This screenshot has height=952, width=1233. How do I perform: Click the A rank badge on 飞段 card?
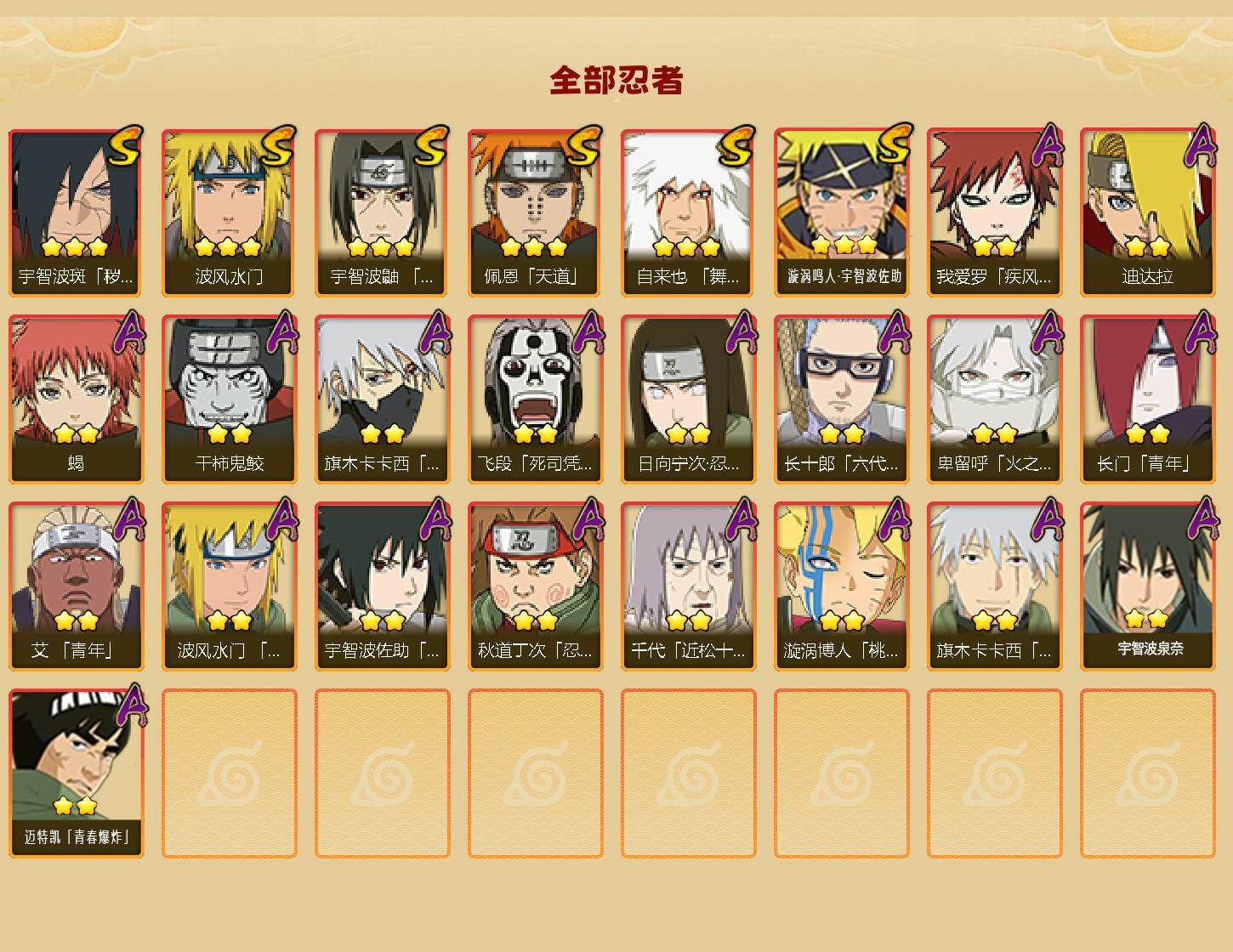tap(588, 331)
